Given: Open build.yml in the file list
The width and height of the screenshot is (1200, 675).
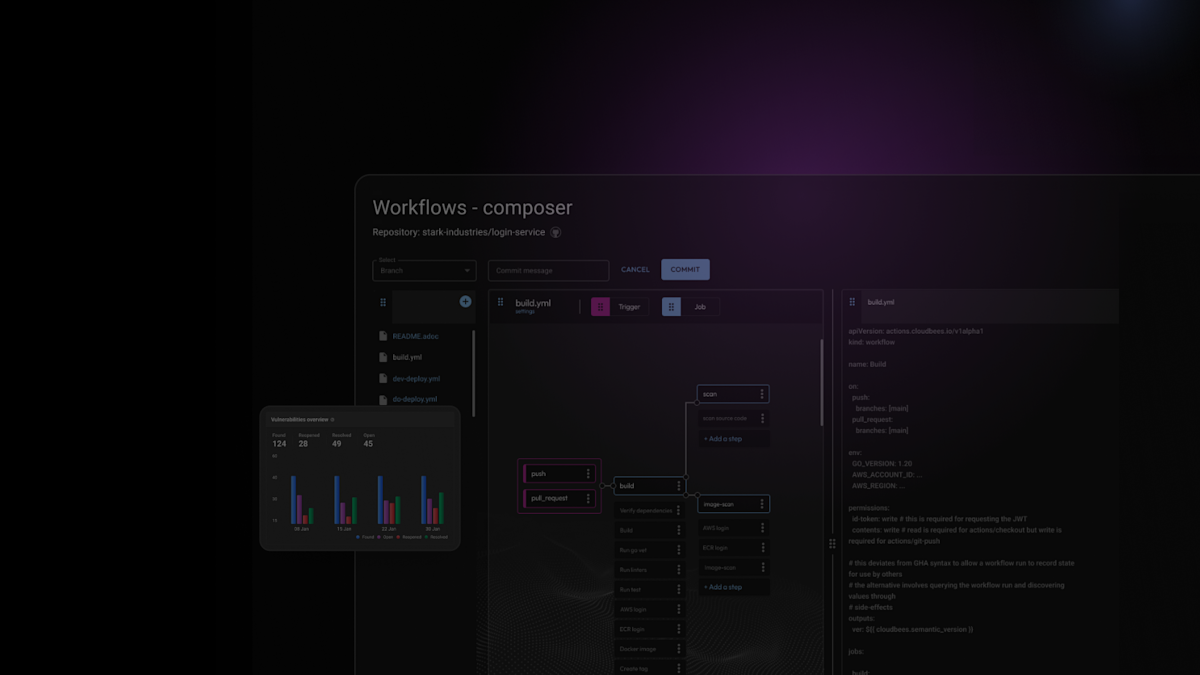Looking at the screenshot, I should (407, 357).
